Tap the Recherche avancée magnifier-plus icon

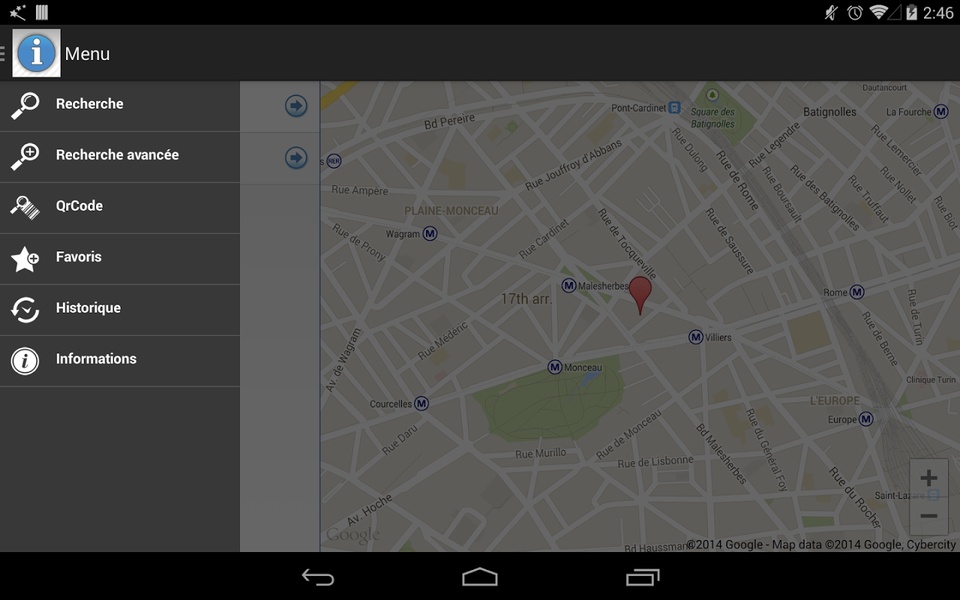pyautogui.click(x=25, y=156)
